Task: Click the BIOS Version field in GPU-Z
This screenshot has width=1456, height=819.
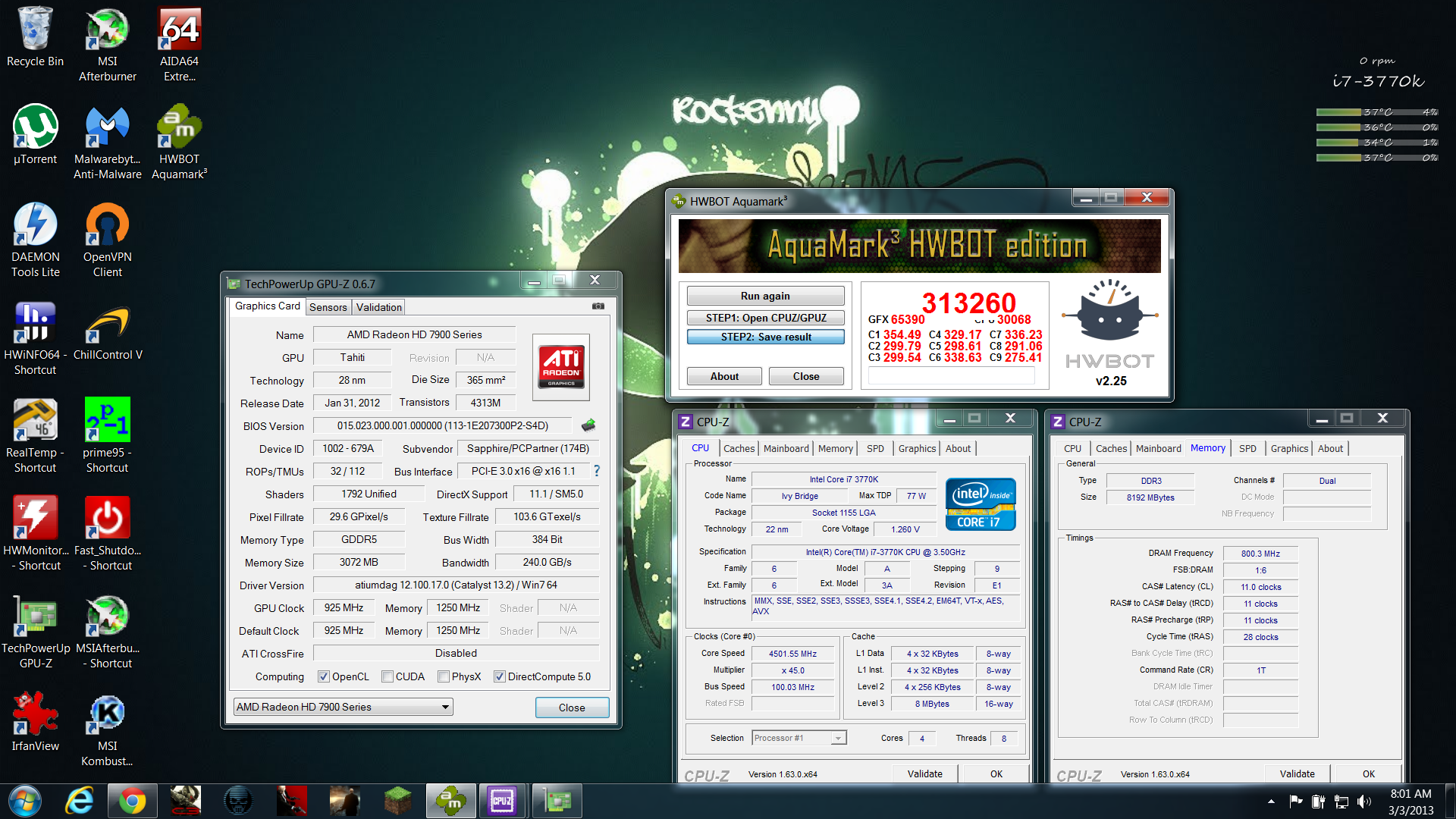Action: (x=443, y=425)
